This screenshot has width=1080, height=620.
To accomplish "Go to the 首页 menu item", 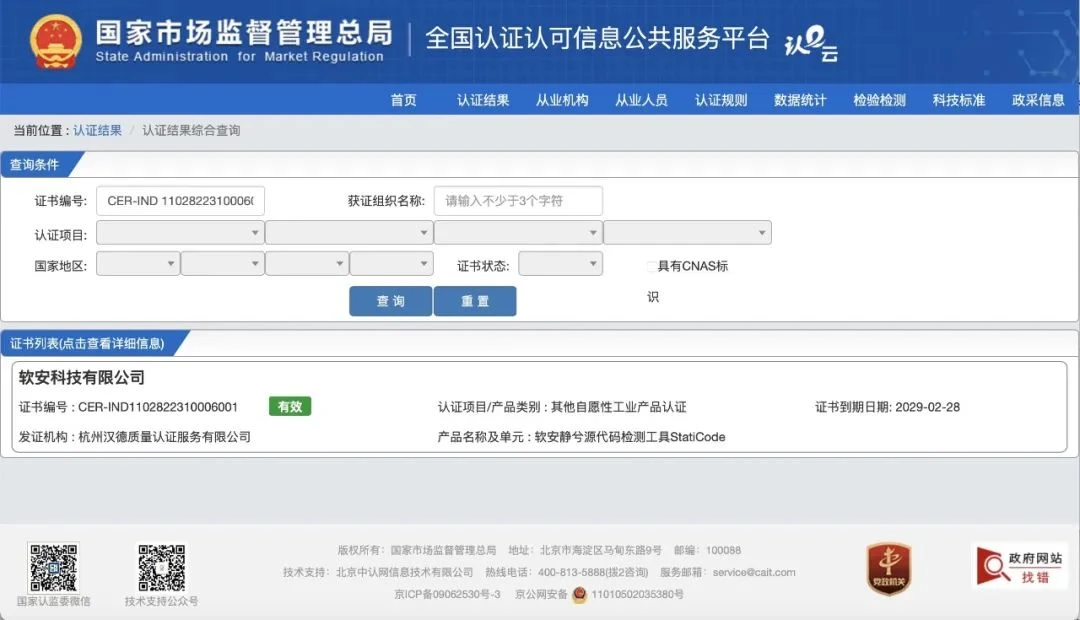I will (404, 100).
